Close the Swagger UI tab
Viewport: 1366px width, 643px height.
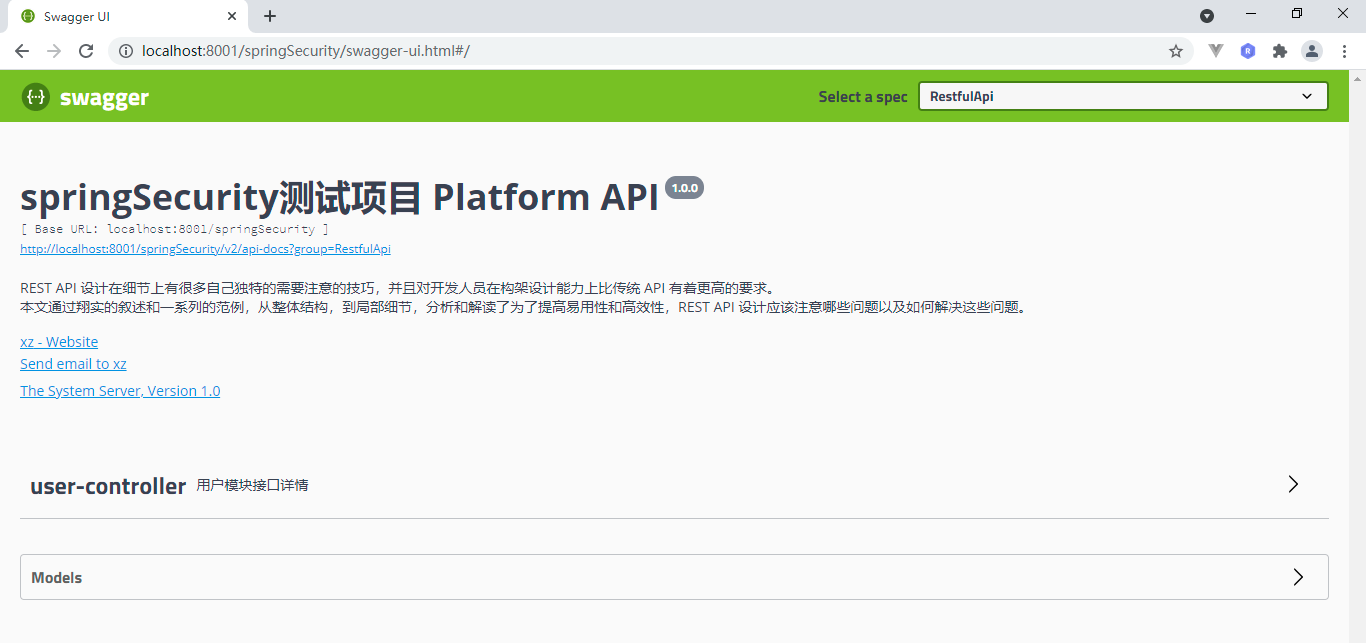click(x=232, y=16)
